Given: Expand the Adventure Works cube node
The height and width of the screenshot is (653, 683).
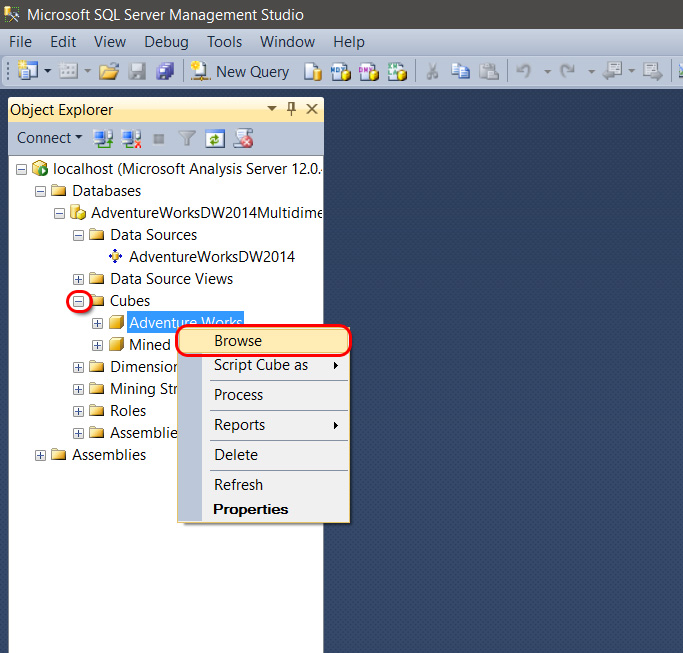Looking at the screenshot, I should [x=98, y=323].
